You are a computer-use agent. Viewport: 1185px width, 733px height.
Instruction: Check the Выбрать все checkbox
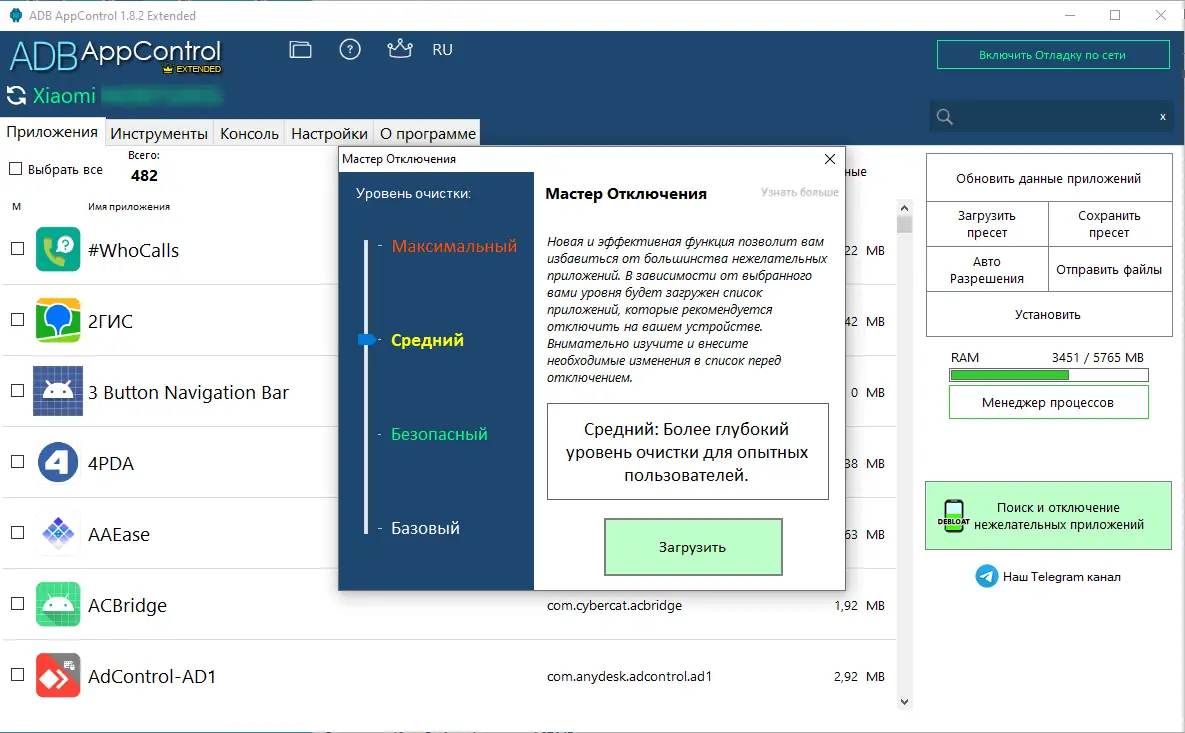point(17,168)
